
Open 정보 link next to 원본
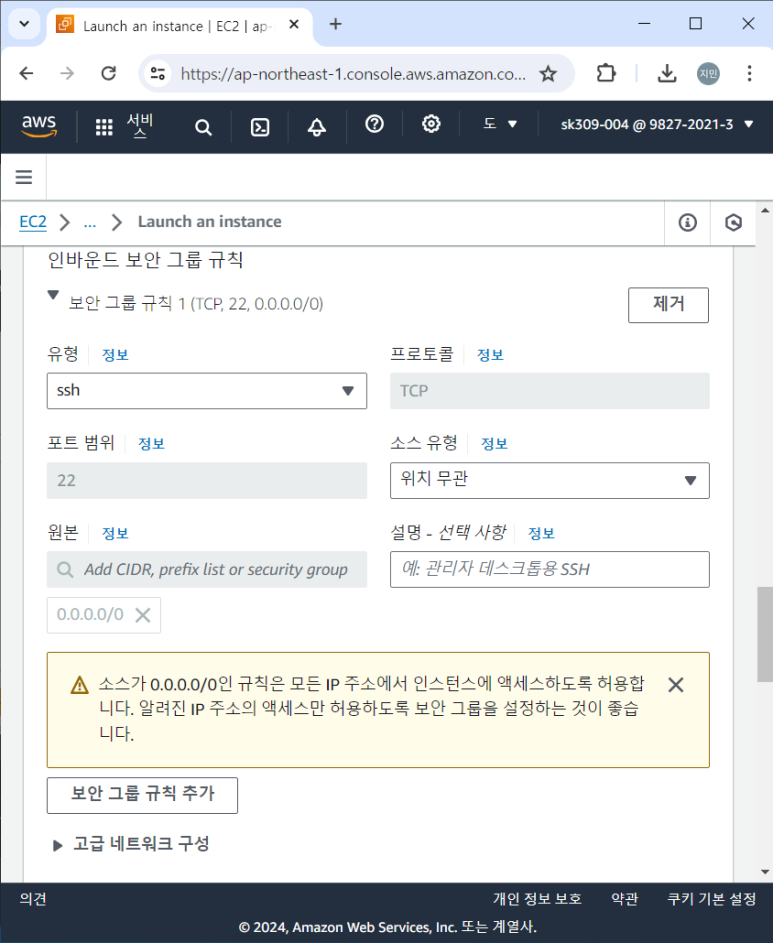[x=115, y=533]
